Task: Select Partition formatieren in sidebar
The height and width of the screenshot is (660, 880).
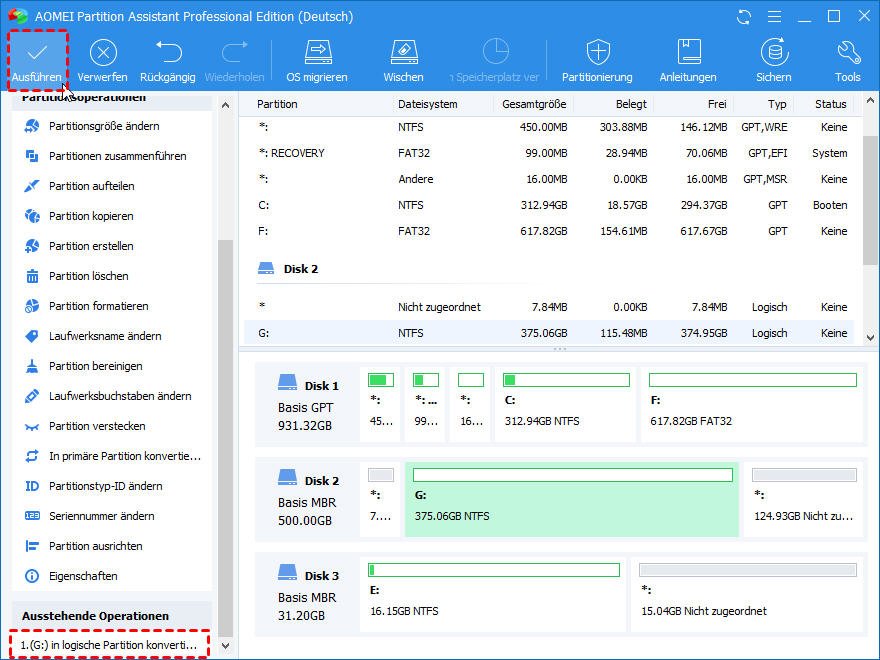Action: pyautogui.click(x=98, y=306)
